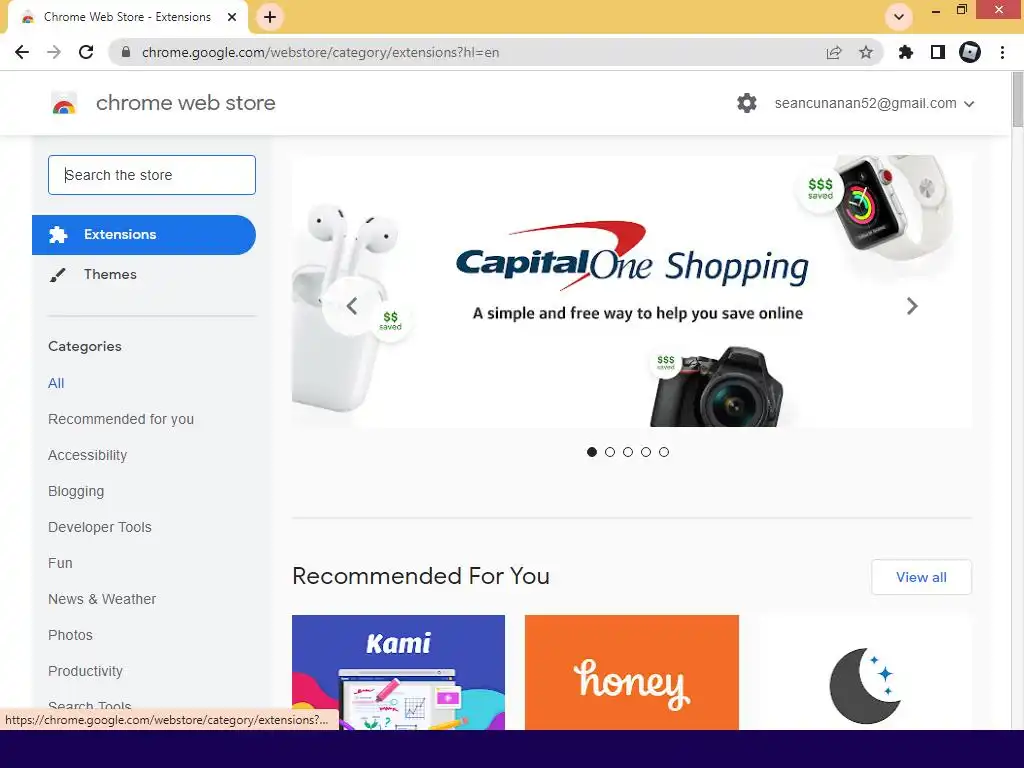Viewport: 1024px width, 768px height.
Task: Go back with the browser back arrow
Action: tap(22, 52)
